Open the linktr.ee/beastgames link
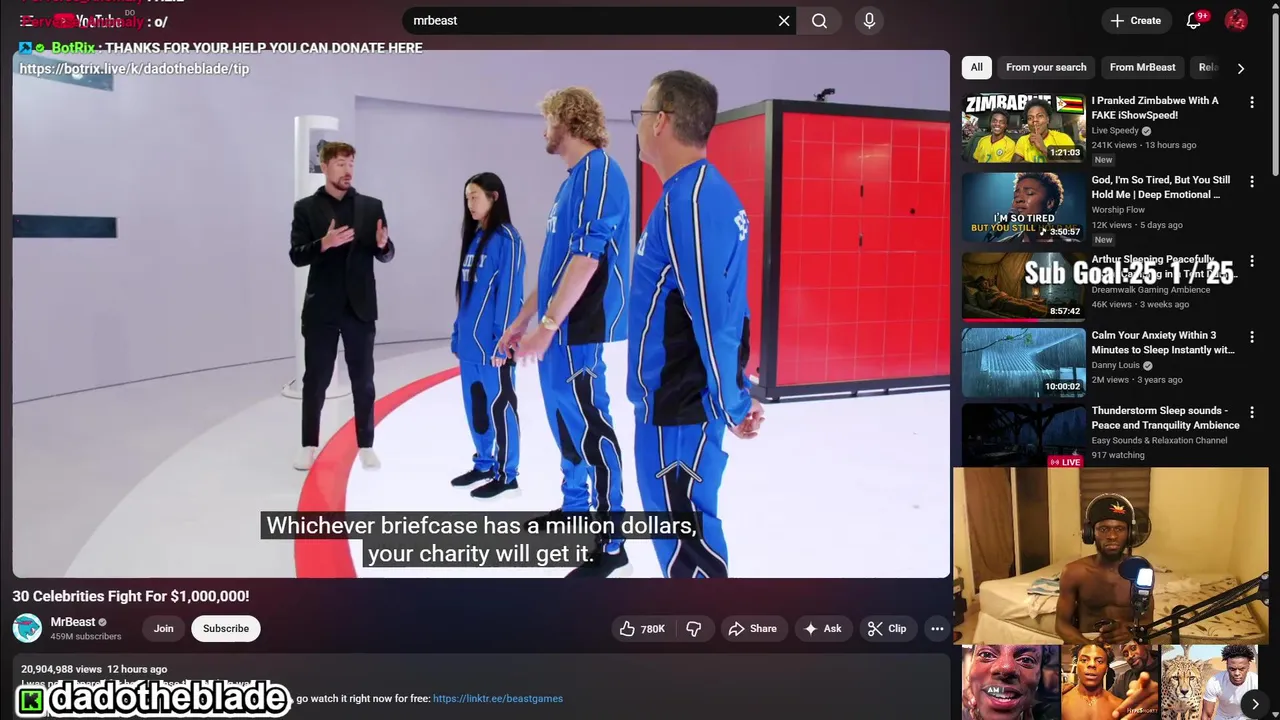The width and height of the screenshot is (1280, 720). pos(498,698)
